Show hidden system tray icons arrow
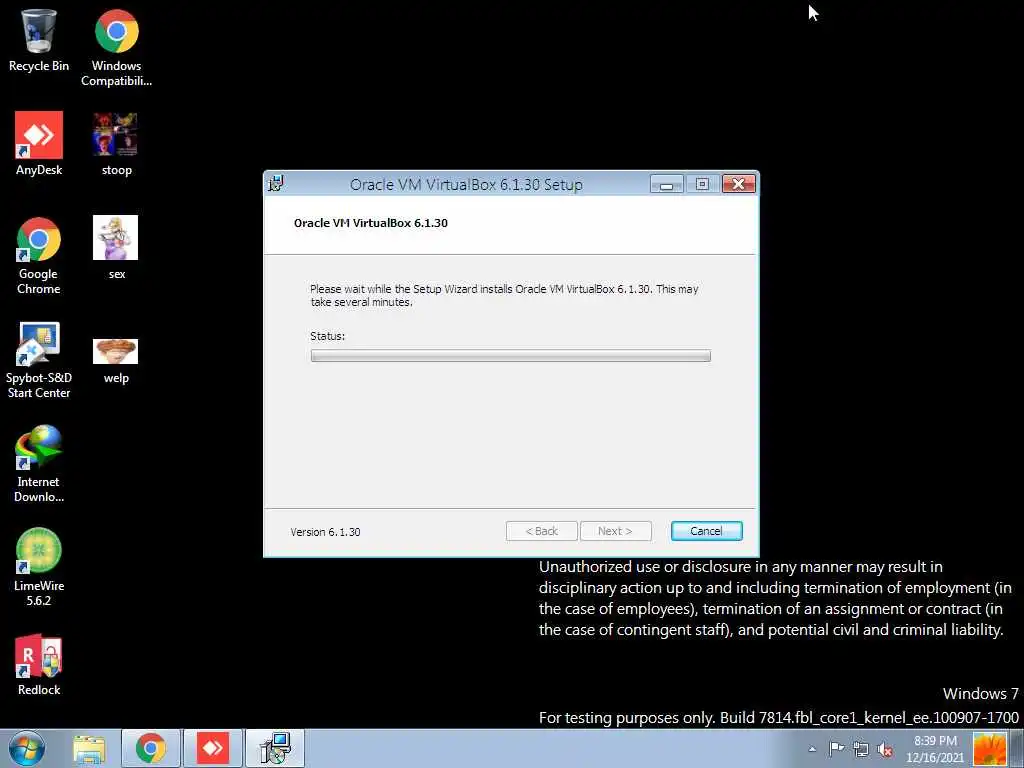Screen dimensions: 1024x768 (812, 749)
